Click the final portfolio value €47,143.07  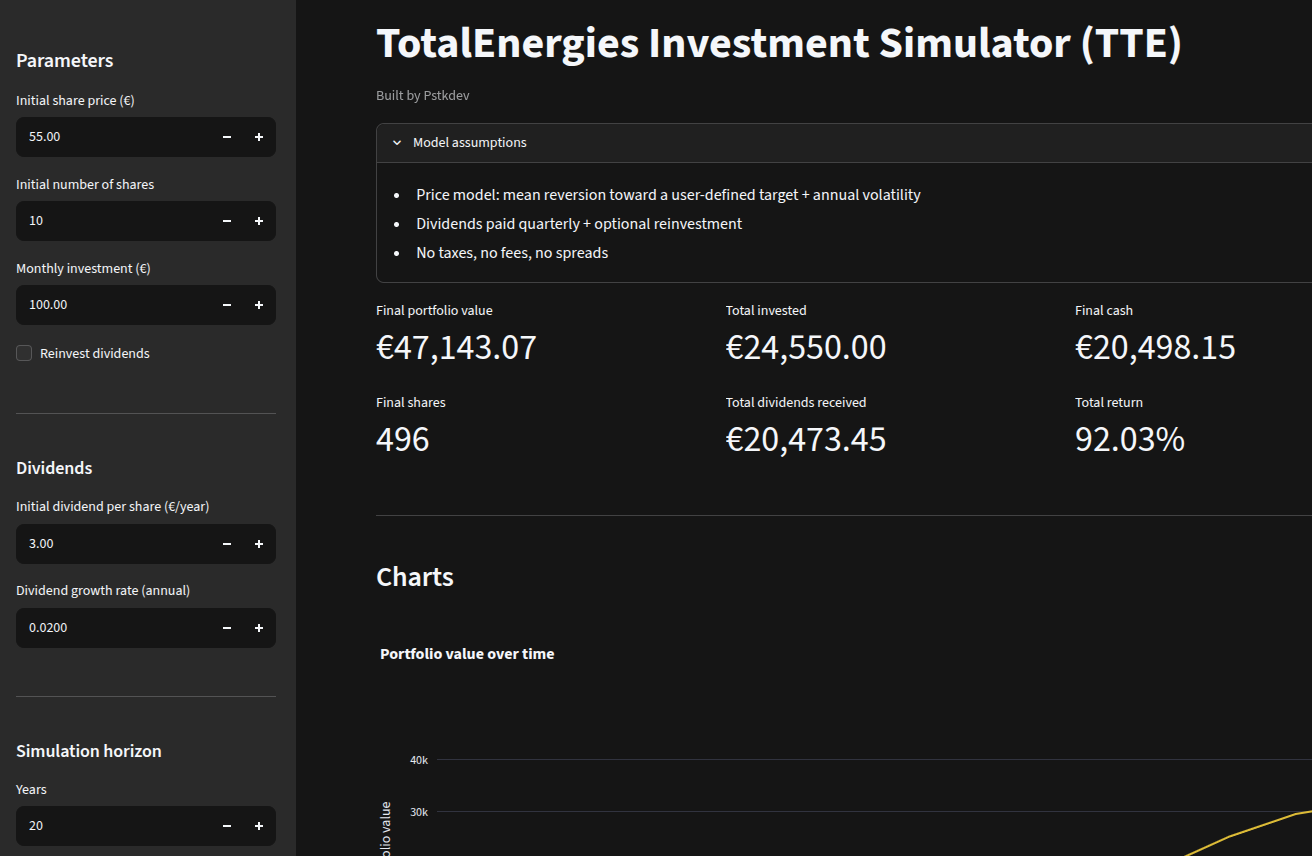[x=456, y=347]
